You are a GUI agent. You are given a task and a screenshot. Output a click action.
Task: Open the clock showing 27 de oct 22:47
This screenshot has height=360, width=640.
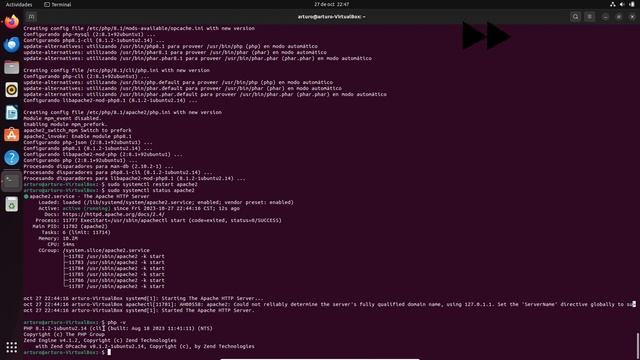[x=331, y=4]
